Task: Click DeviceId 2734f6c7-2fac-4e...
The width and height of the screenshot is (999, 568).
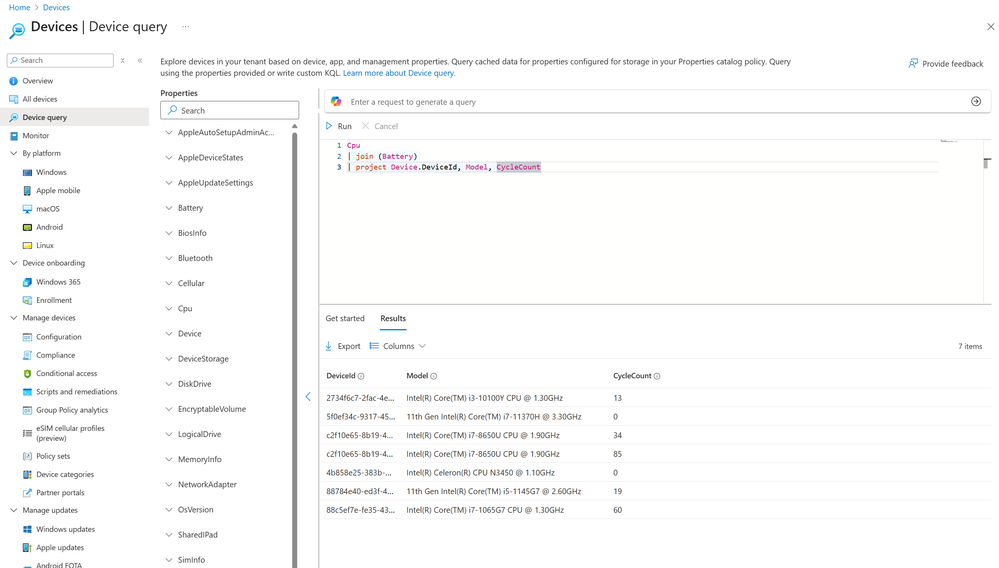Action: pos(360,398)
